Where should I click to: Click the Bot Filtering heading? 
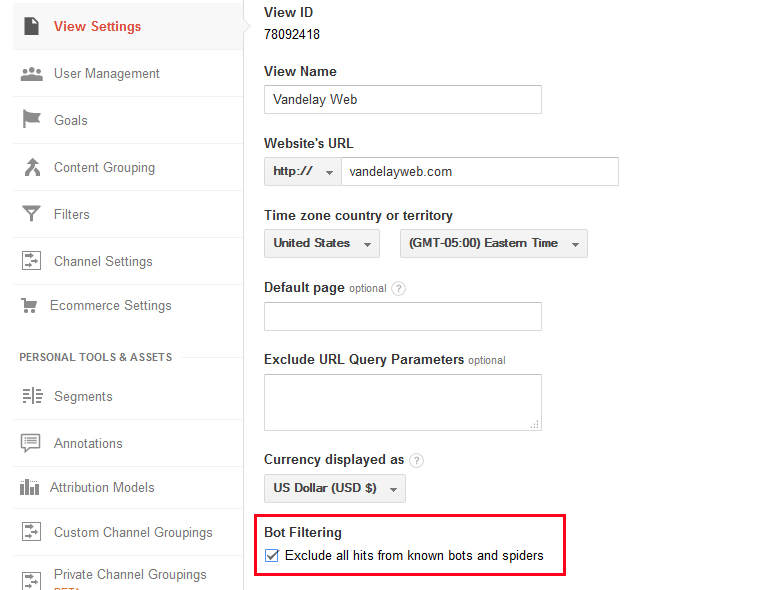(303, 532)
